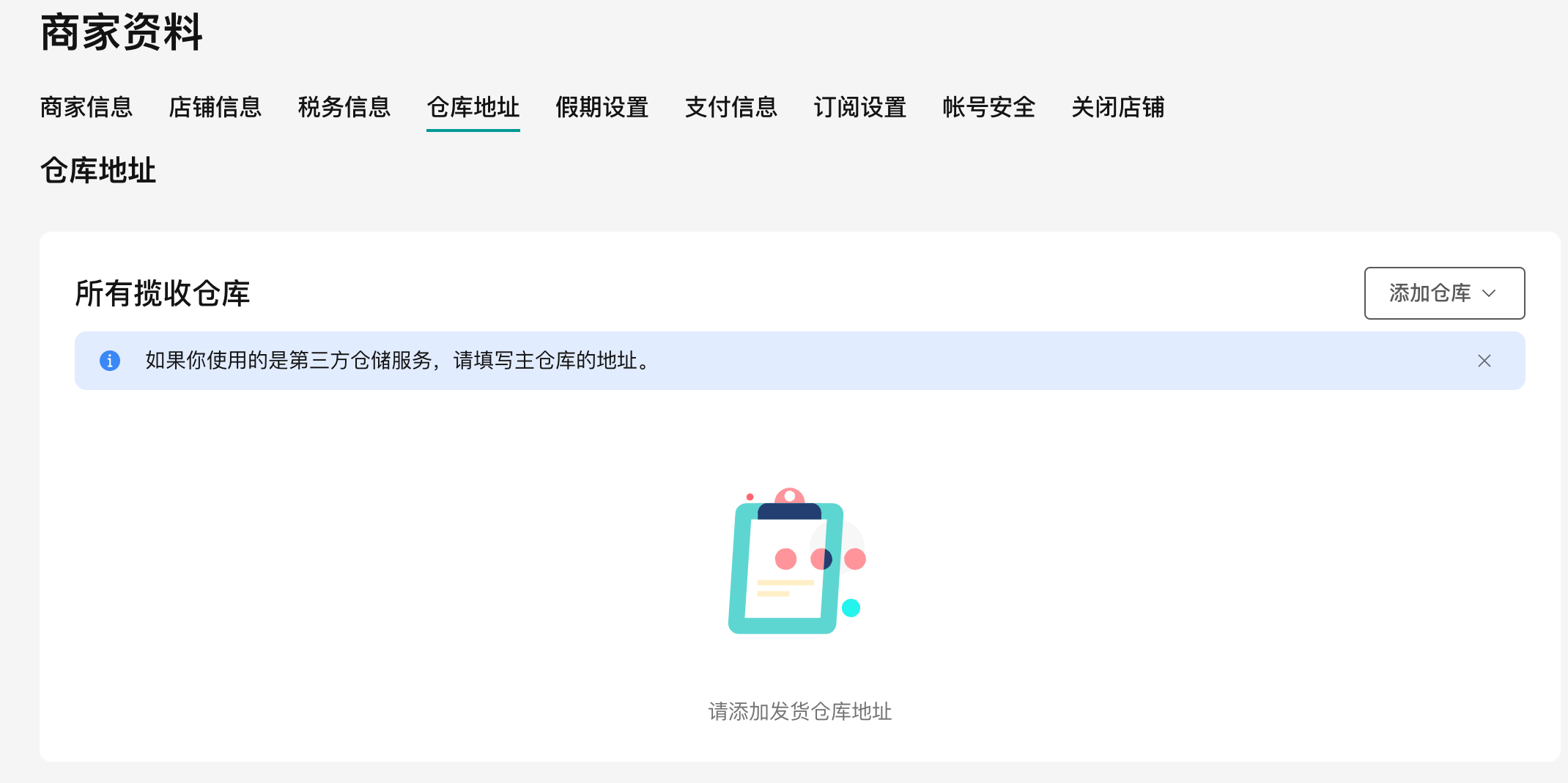The image size is (1568, 783).
Task: Click the 商家资料 page title
Action: pos(122,32)
